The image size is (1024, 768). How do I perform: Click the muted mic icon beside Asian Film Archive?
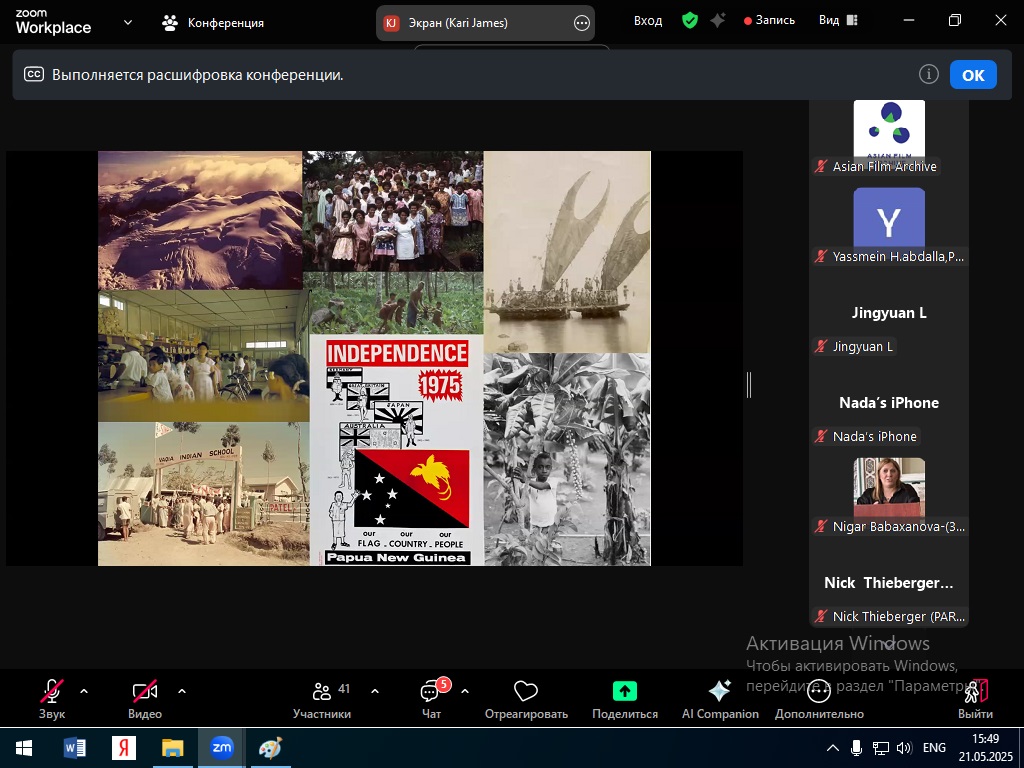821,167
